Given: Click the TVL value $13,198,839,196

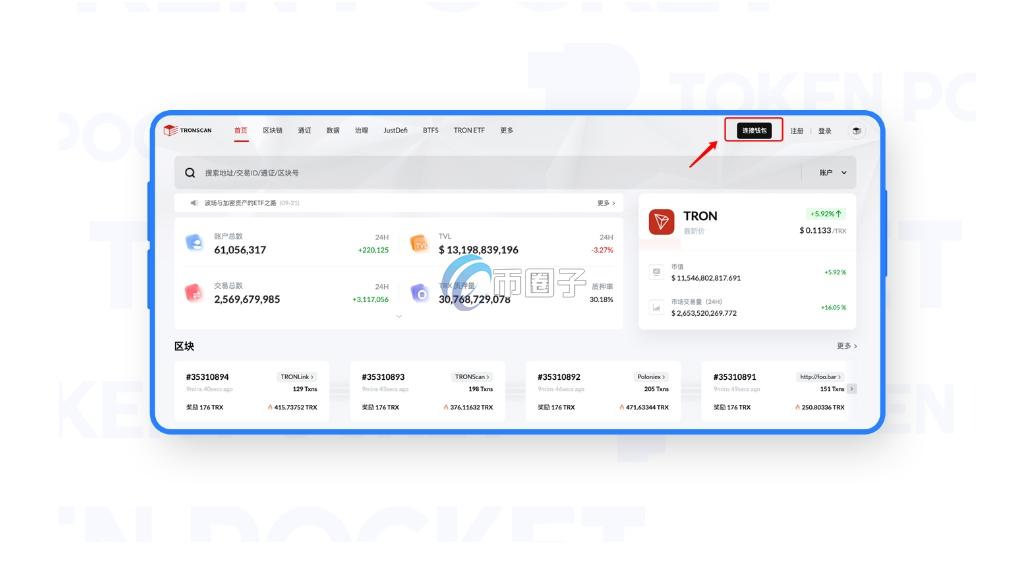Looking at the screenshot, I should [x=478, y=250].
